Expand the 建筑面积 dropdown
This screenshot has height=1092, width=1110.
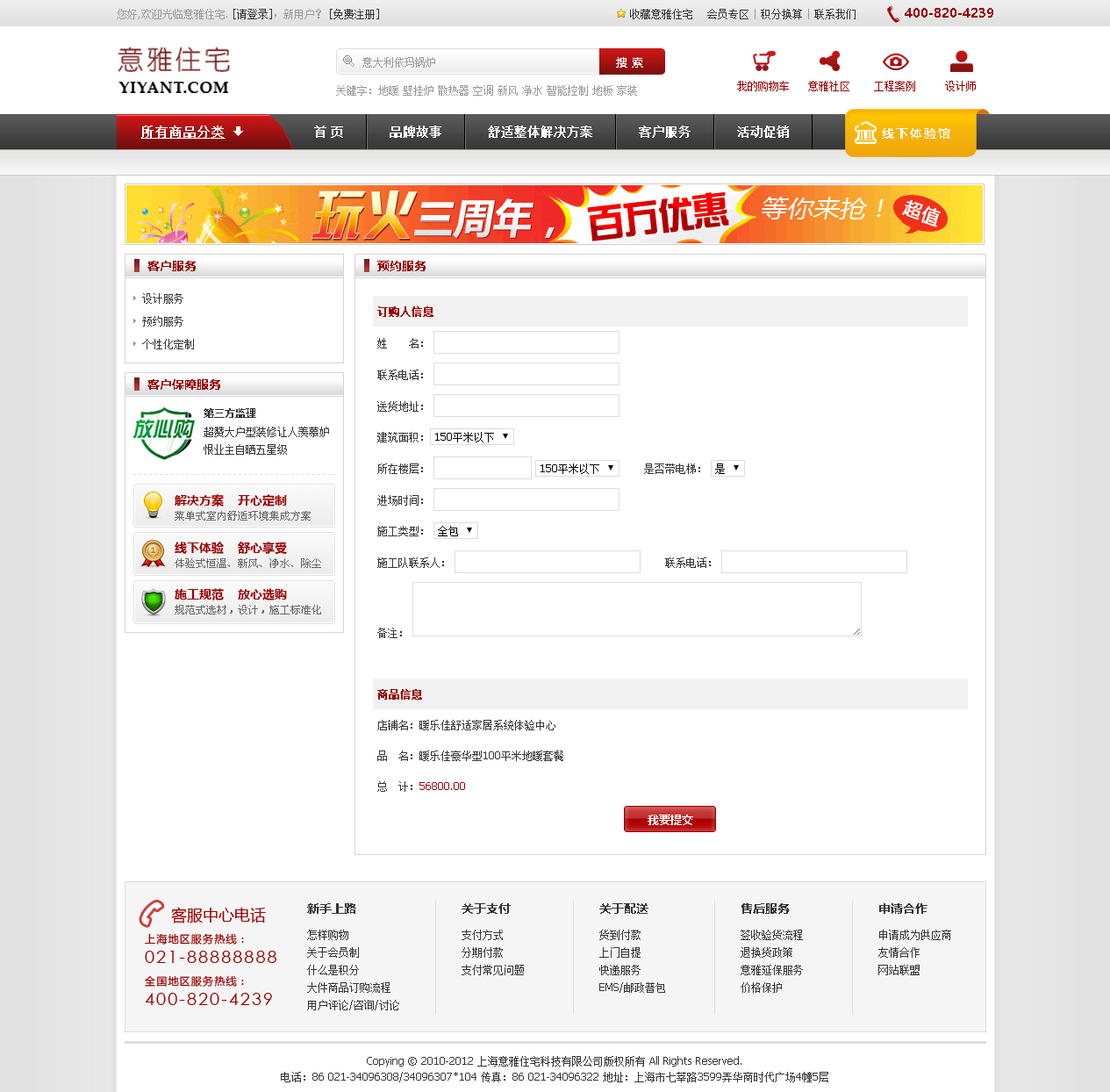(471, 437)
